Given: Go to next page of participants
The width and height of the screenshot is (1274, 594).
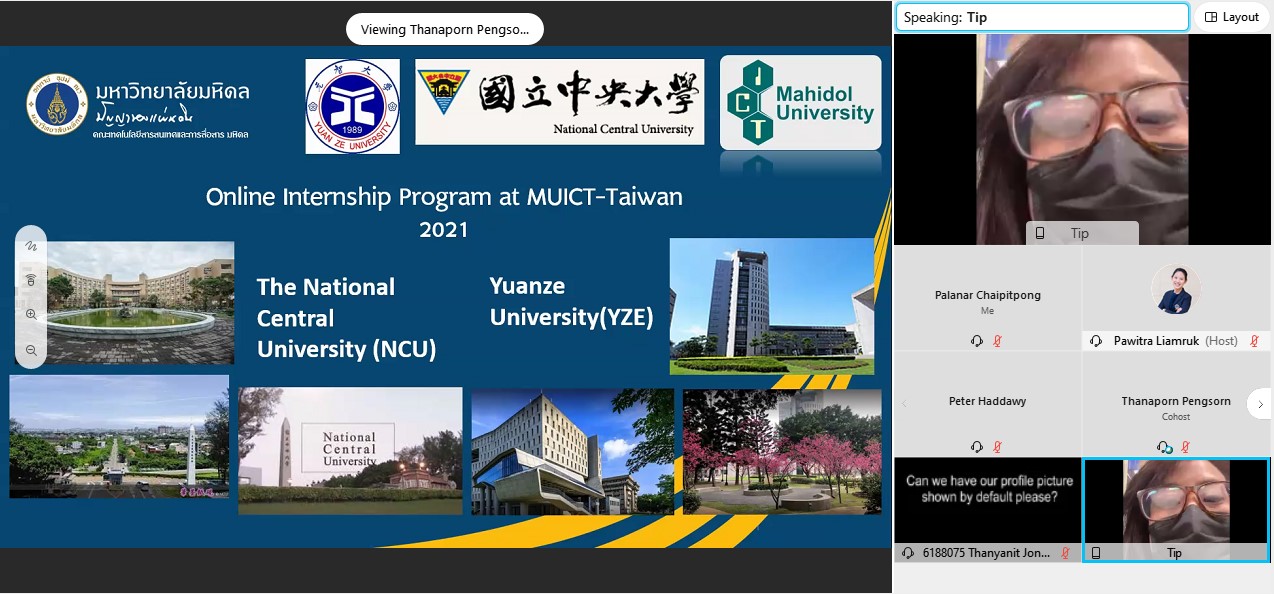Looking at the screenshot, I should [x=1258, y=404].
